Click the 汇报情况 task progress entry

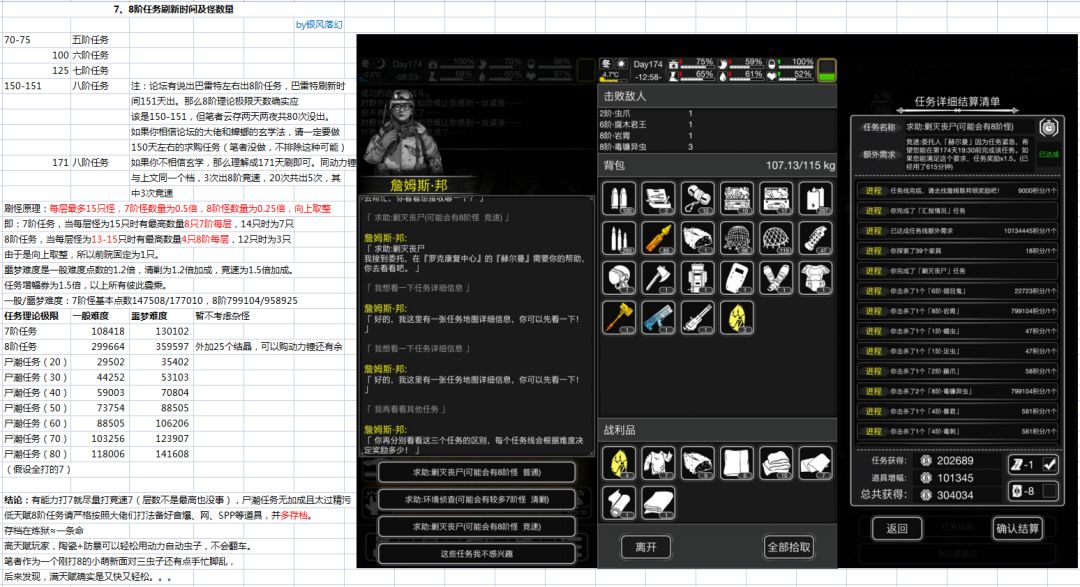[957, 211]
